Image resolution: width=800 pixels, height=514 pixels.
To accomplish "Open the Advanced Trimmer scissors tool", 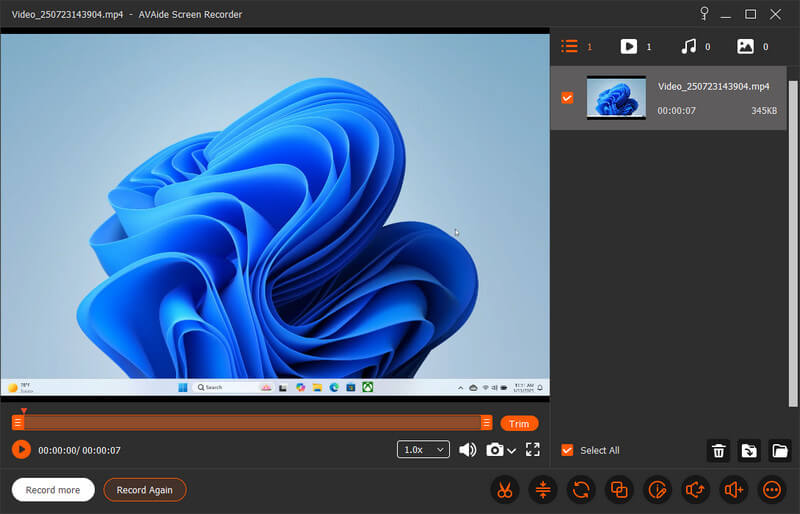I will point(505,490).
